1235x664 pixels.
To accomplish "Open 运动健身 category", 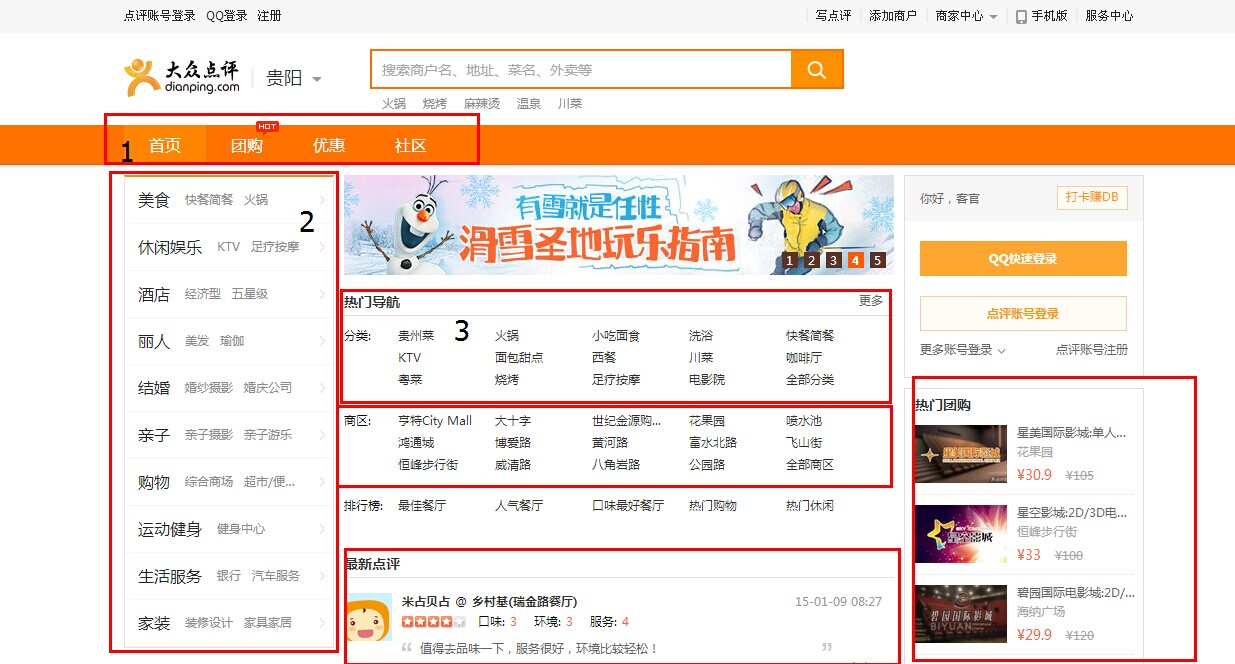I will point(170,529).
